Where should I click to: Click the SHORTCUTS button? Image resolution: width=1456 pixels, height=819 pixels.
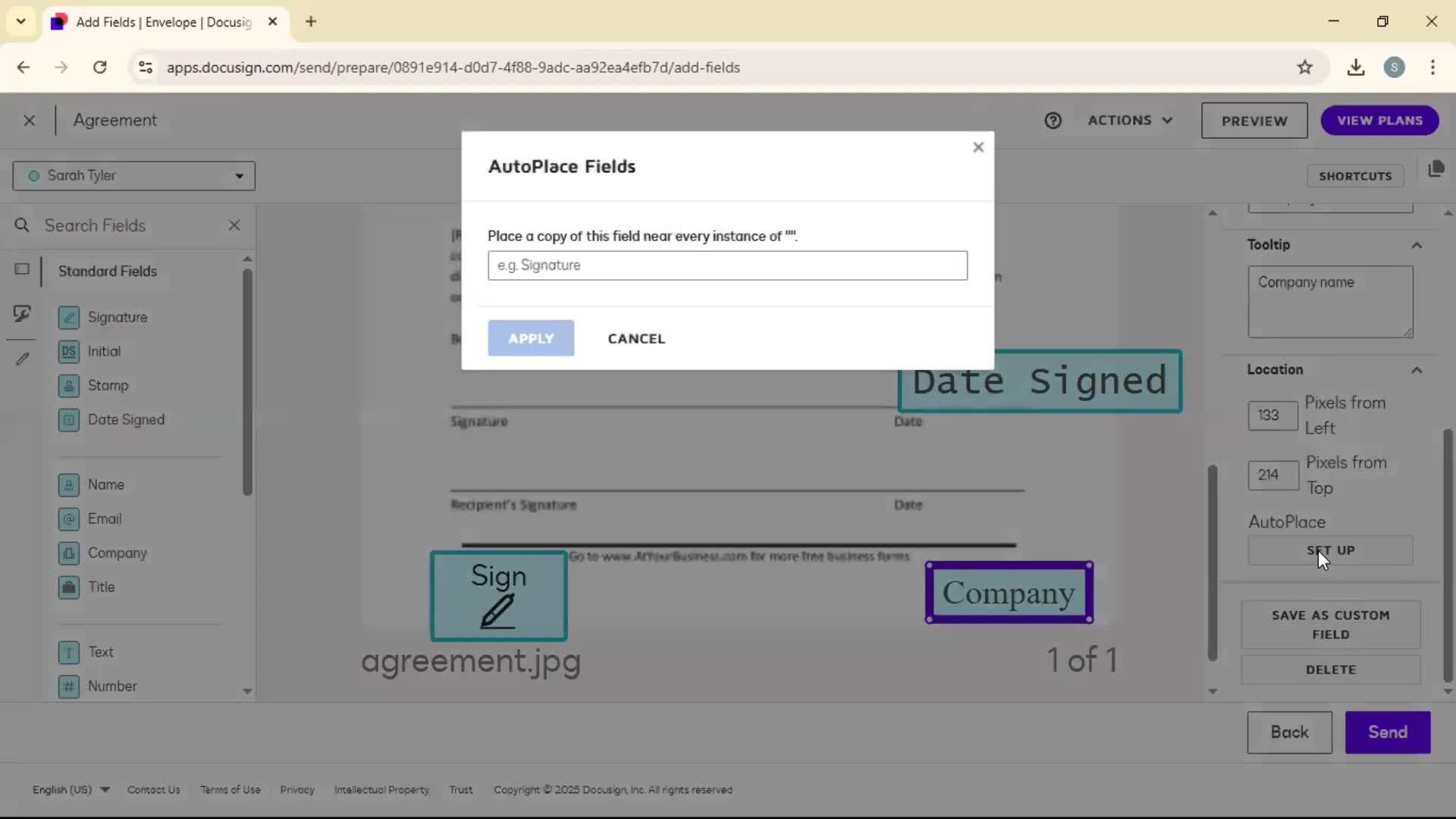1355,176
